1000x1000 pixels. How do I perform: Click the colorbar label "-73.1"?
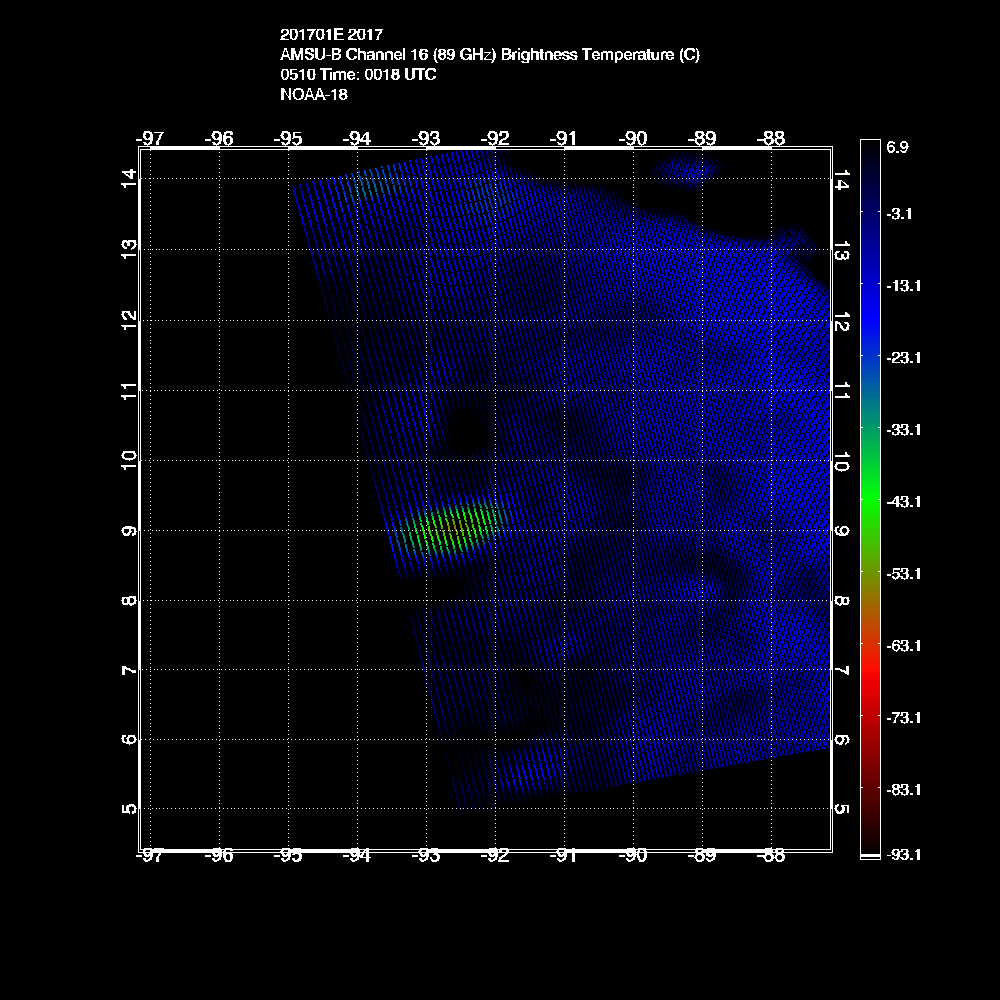point(904,718)
